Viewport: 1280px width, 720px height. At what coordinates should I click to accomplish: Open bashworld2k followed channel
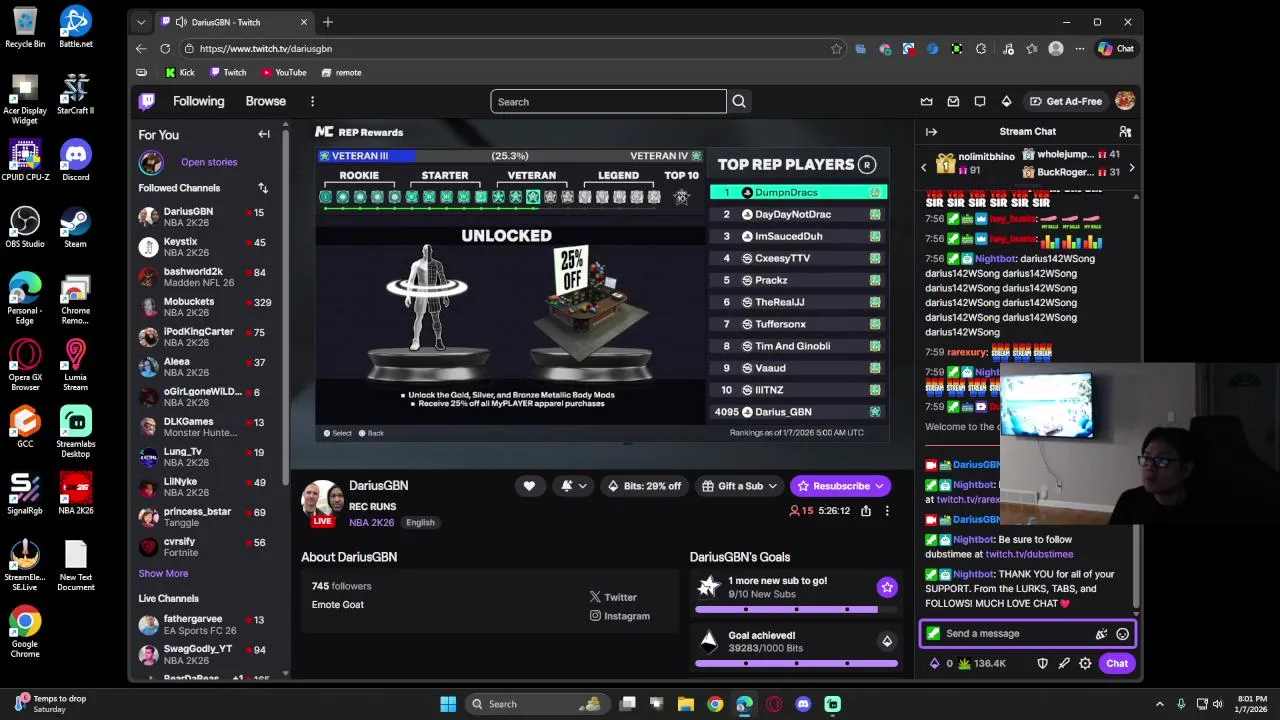tap(210, 277)
